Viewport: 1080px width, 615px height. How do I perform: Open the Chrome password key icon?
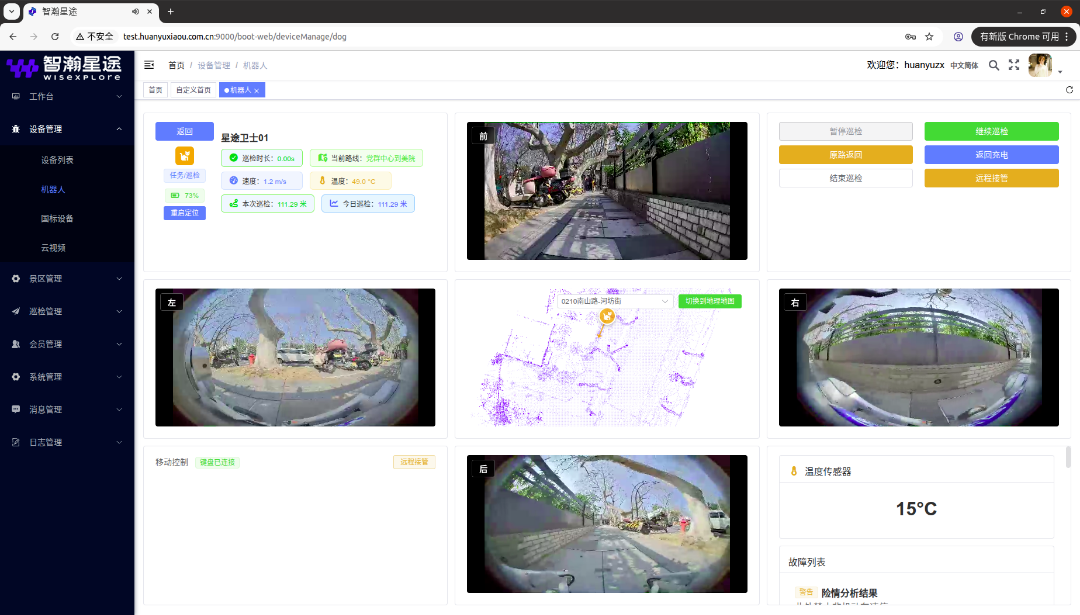910,36
